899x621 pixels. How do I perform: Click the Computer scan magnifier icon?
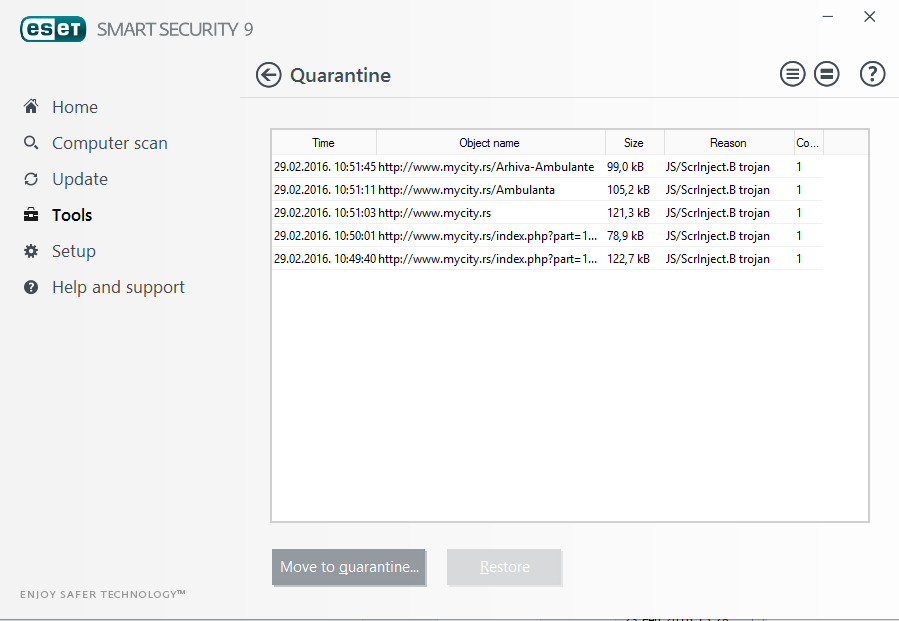(x=31, y=142)
